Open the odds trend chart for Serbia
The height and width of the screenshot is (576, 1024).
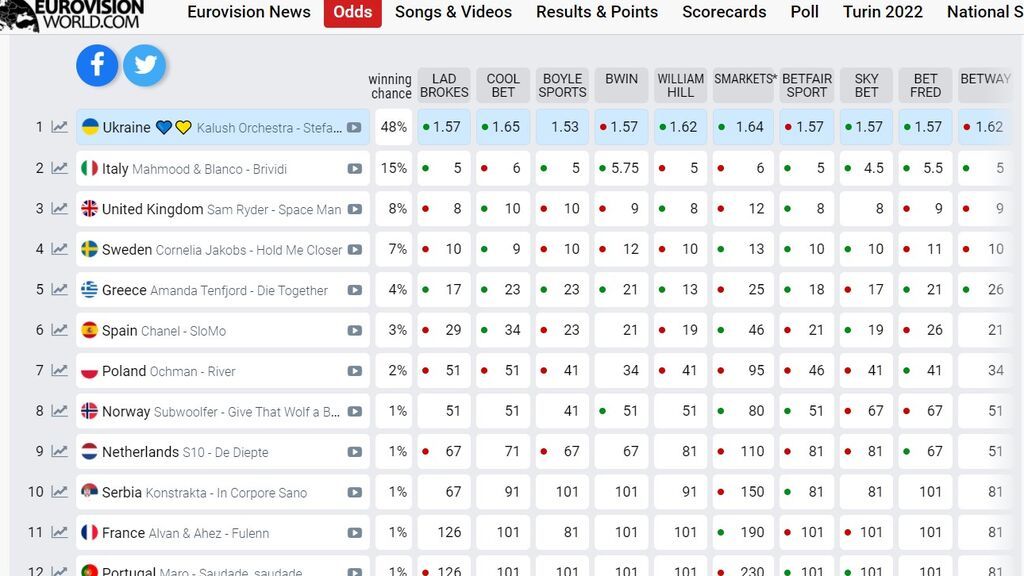(59, 492)
